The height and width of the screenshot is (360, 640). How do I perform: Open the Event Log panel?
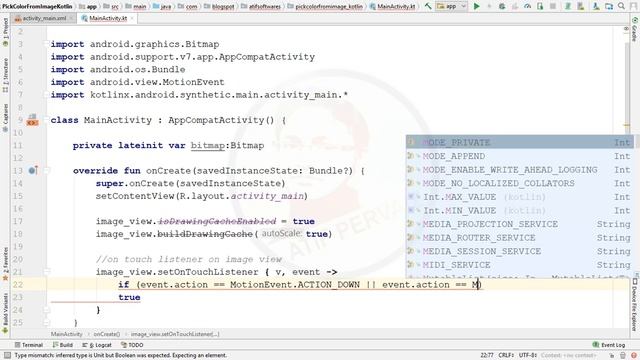point(609,345)
